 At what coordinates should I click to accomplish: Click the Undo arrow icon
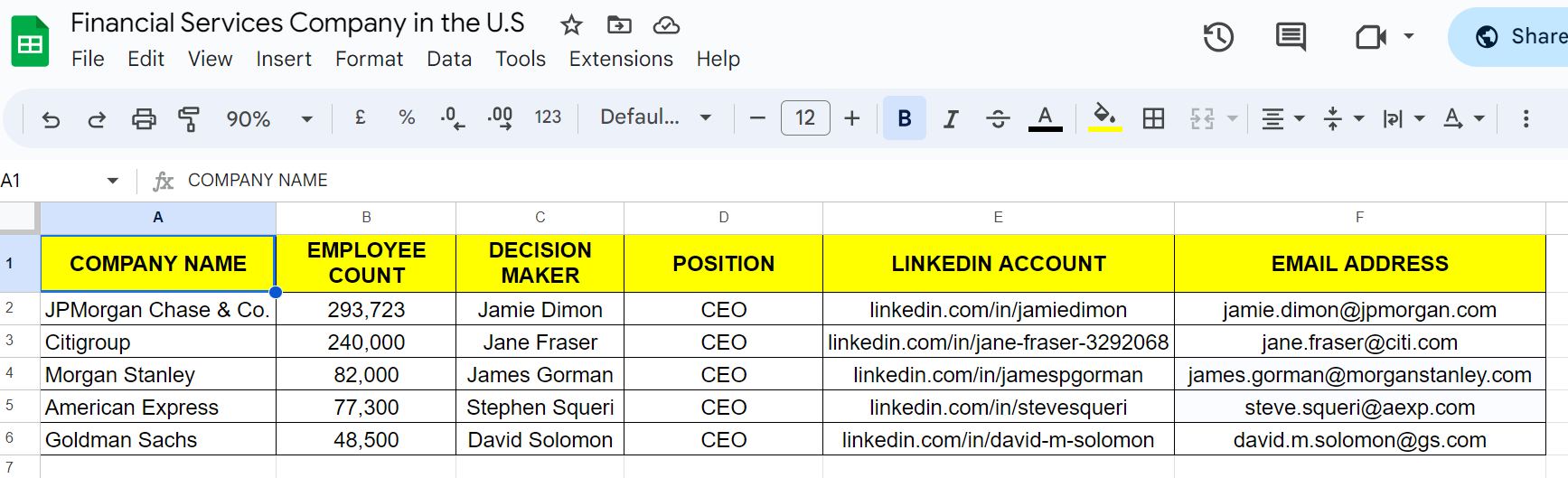click(x=51, y=118)
